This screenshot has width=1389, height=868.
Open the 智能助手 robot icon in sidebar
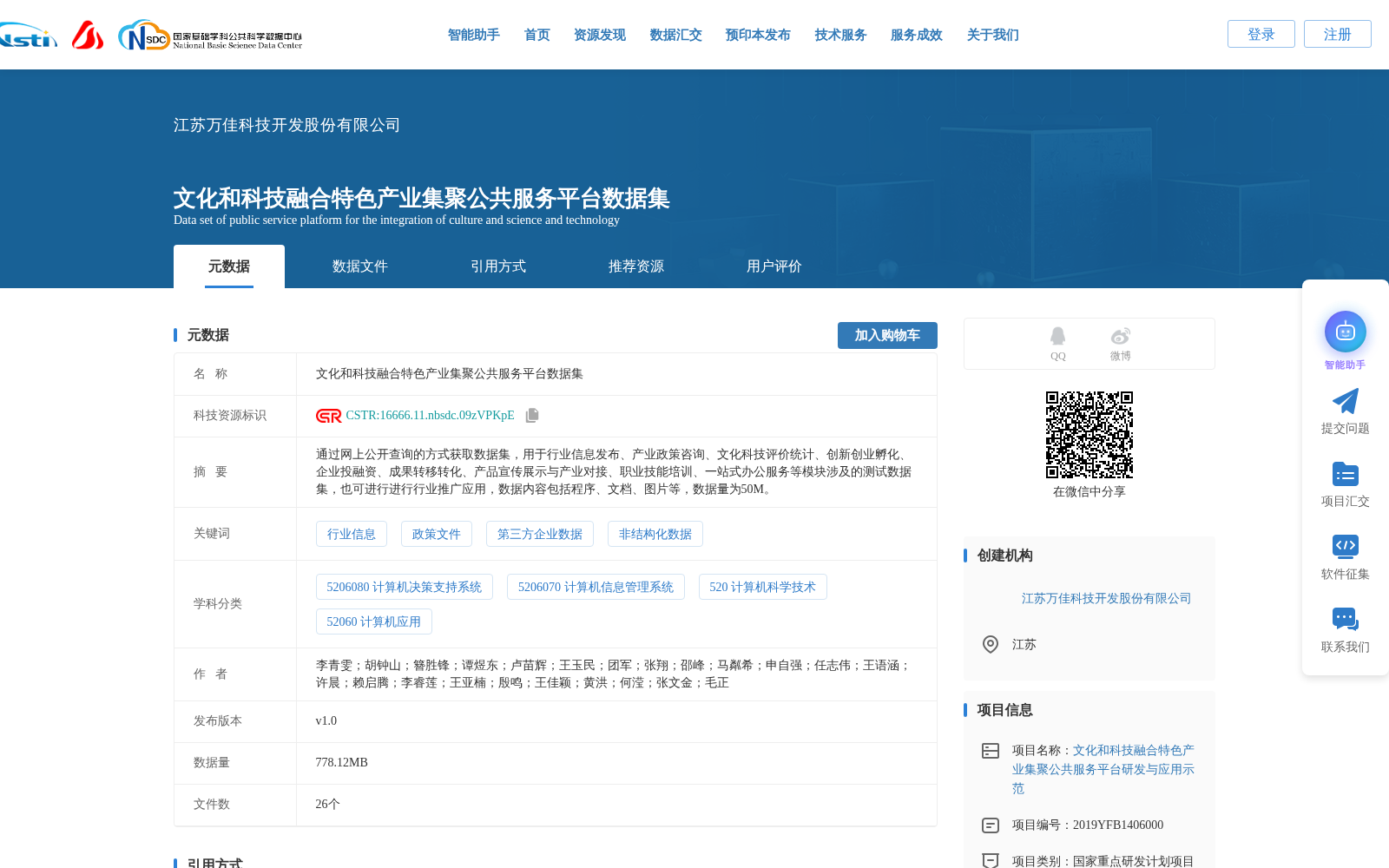pos(1346,332)
